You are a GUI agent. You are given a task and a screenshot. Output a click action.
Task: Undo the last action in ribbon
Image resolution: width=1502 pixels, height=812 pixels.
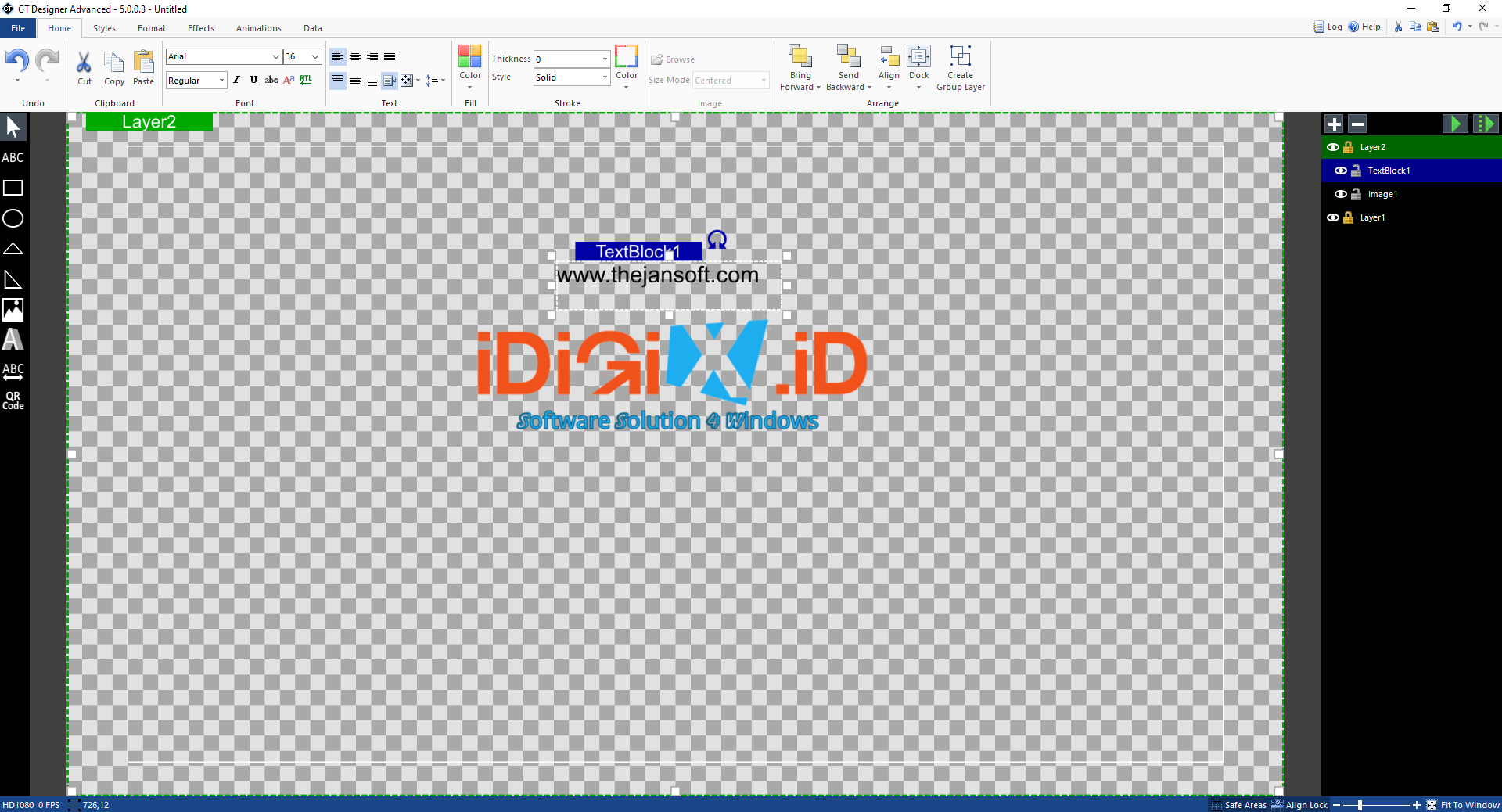click(x=16, y=61)
